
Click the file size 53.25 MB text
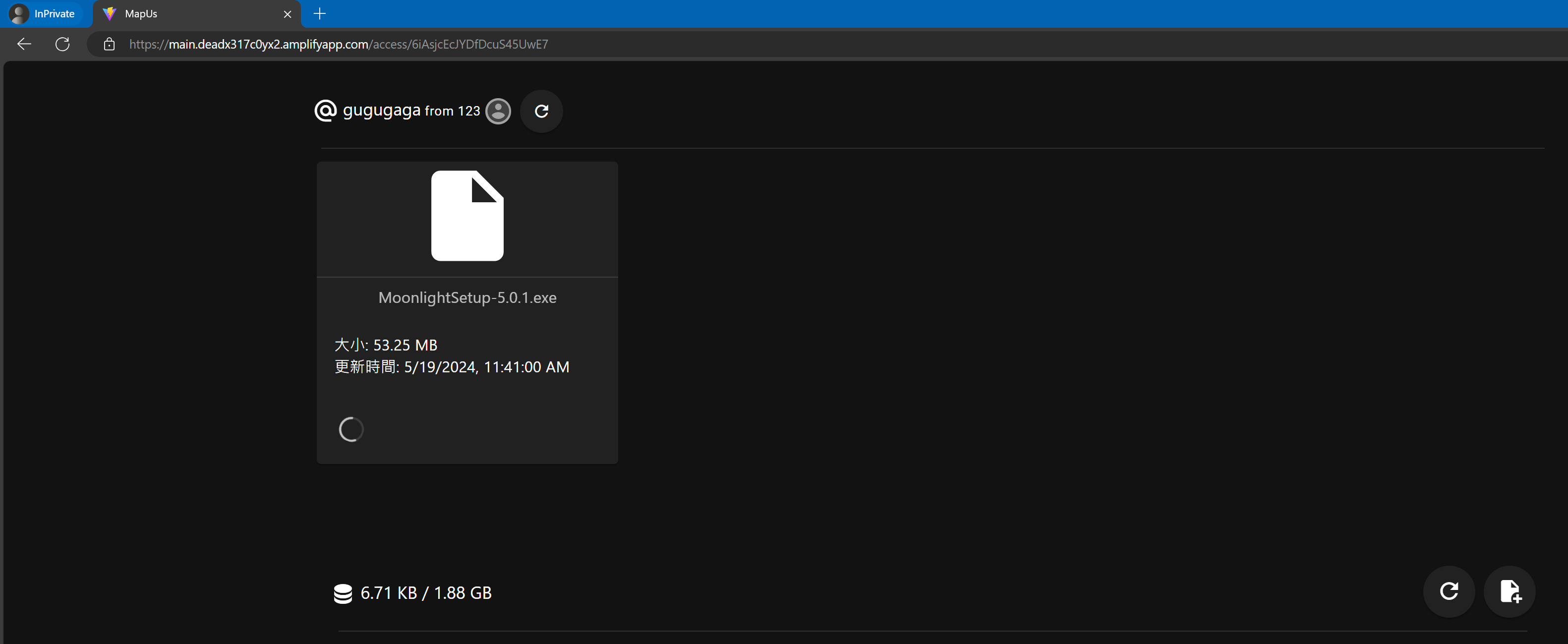point(405,345)
